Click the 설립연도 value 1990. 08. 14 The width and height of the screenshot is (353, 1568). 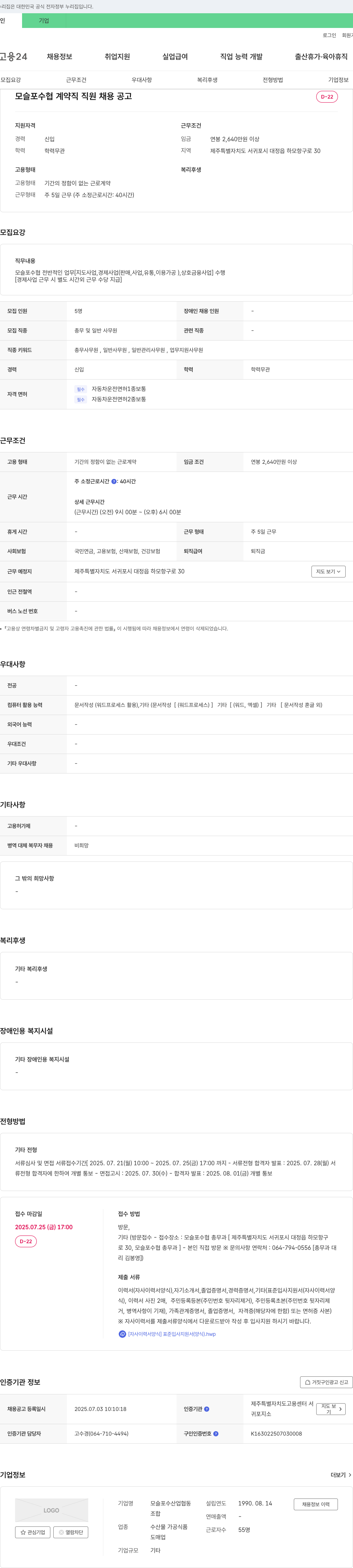coord(255,1504)
